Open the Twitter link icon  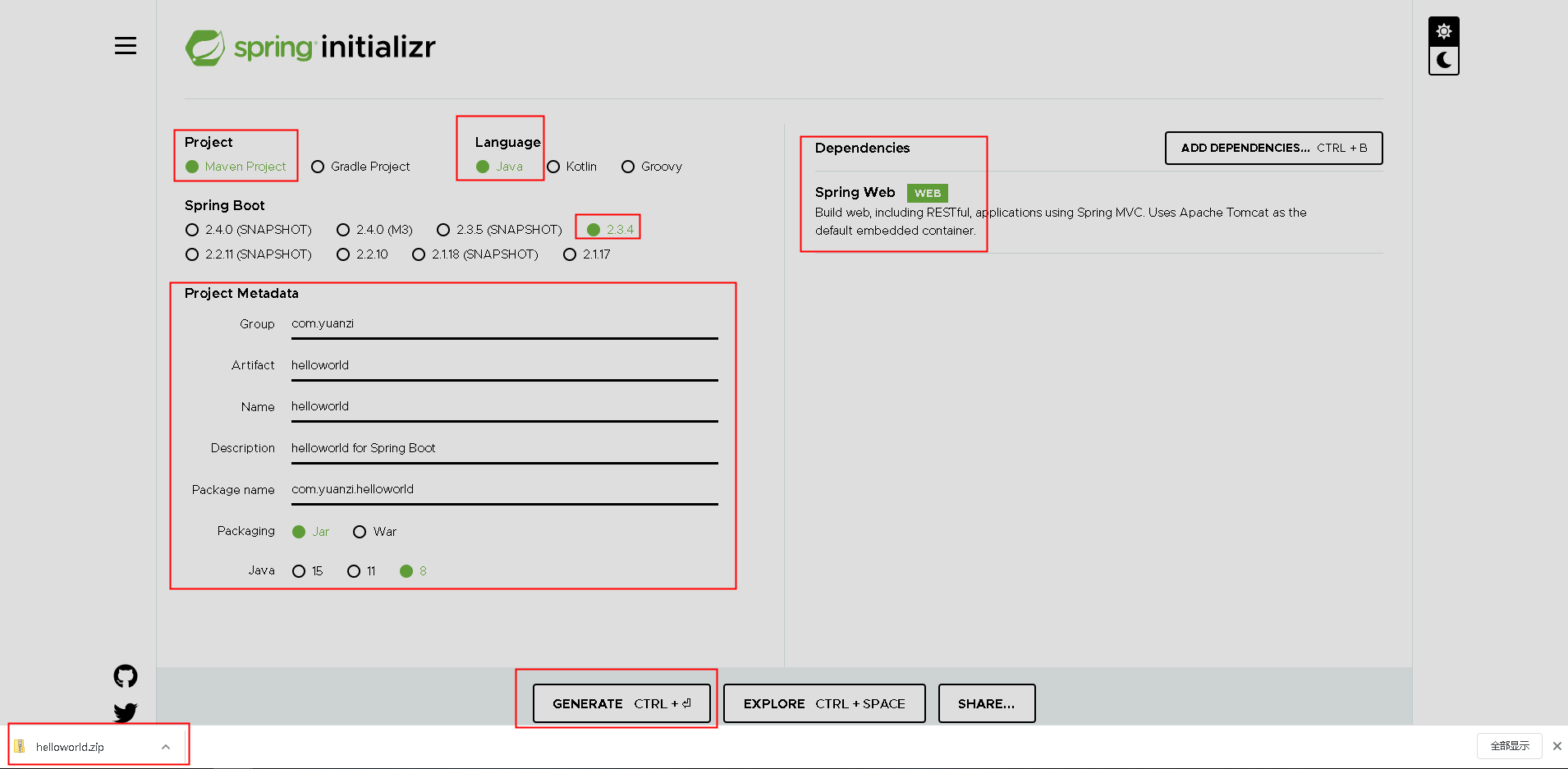coord(126,712)
